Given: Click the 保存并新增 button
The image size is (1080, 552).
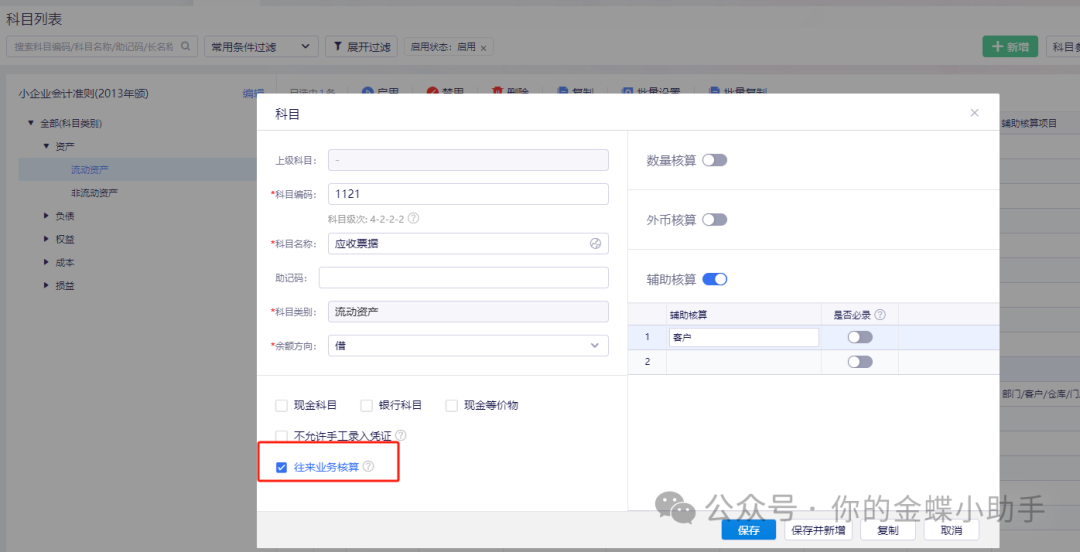Looking at the screenshot, I should (x=817, y=530).
